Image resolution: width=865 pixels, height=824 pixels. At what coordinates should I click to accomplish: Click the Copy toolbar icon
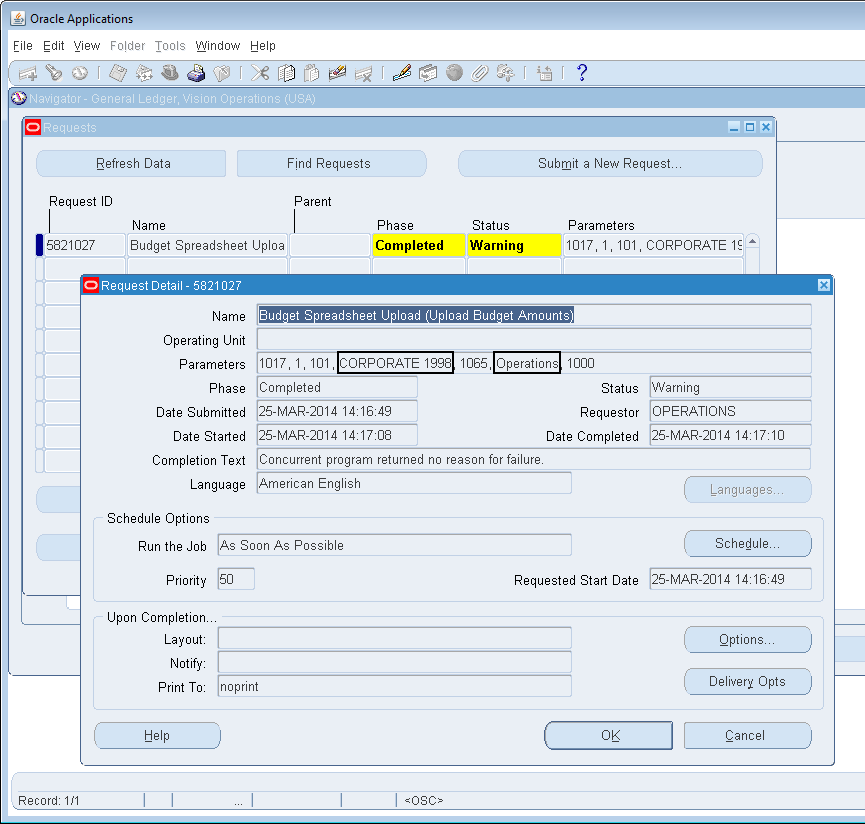tap(286, 73)
